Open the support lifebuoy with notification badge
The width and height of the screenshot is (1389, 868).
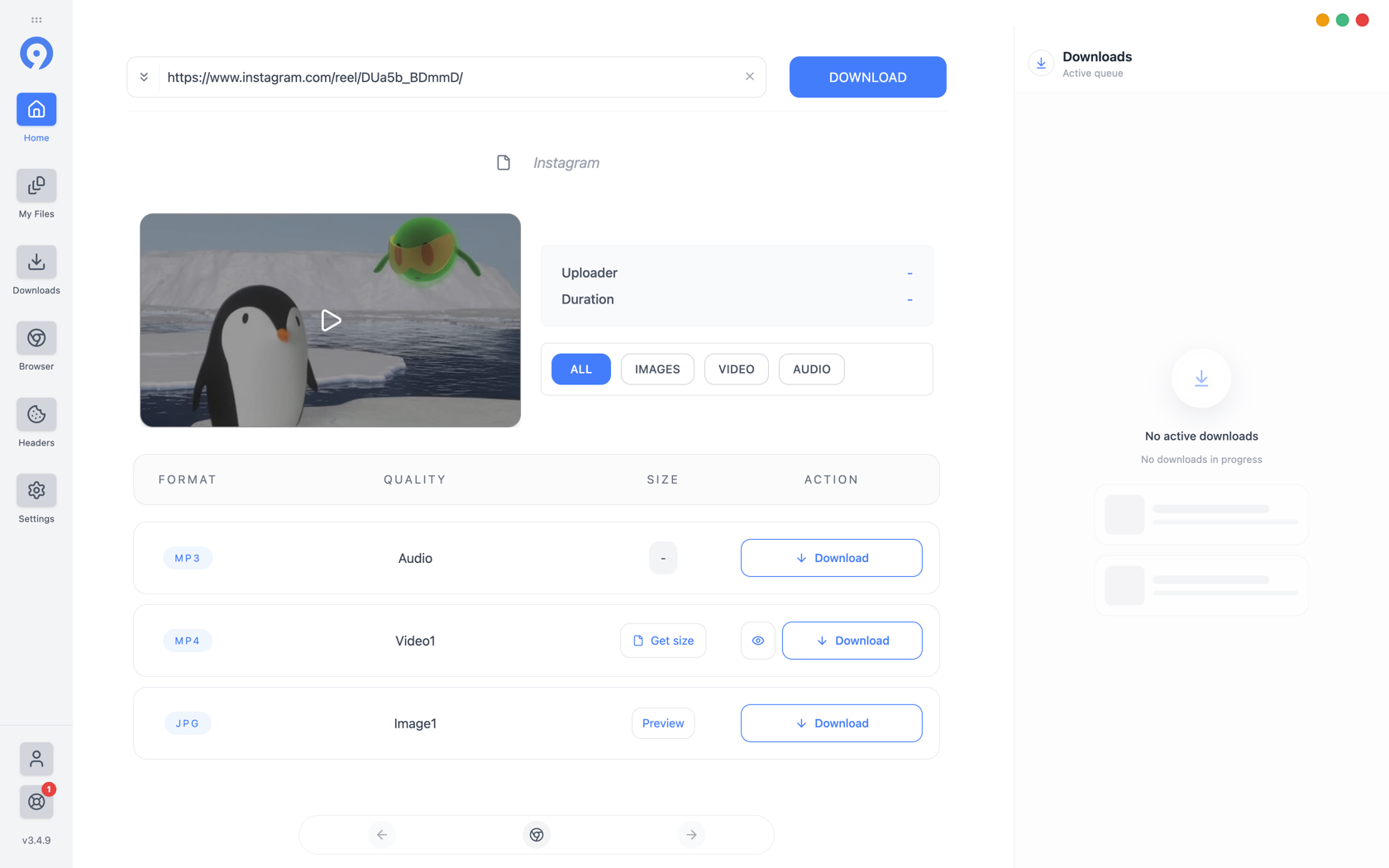tap(36, 801)
